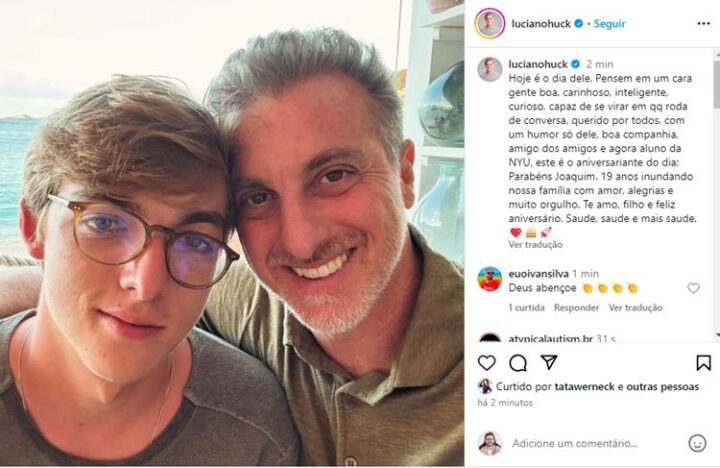The height and width of the screenshot is (468, 720).
Task: Follow the account with the Seguir link
Action: point(608,23)
